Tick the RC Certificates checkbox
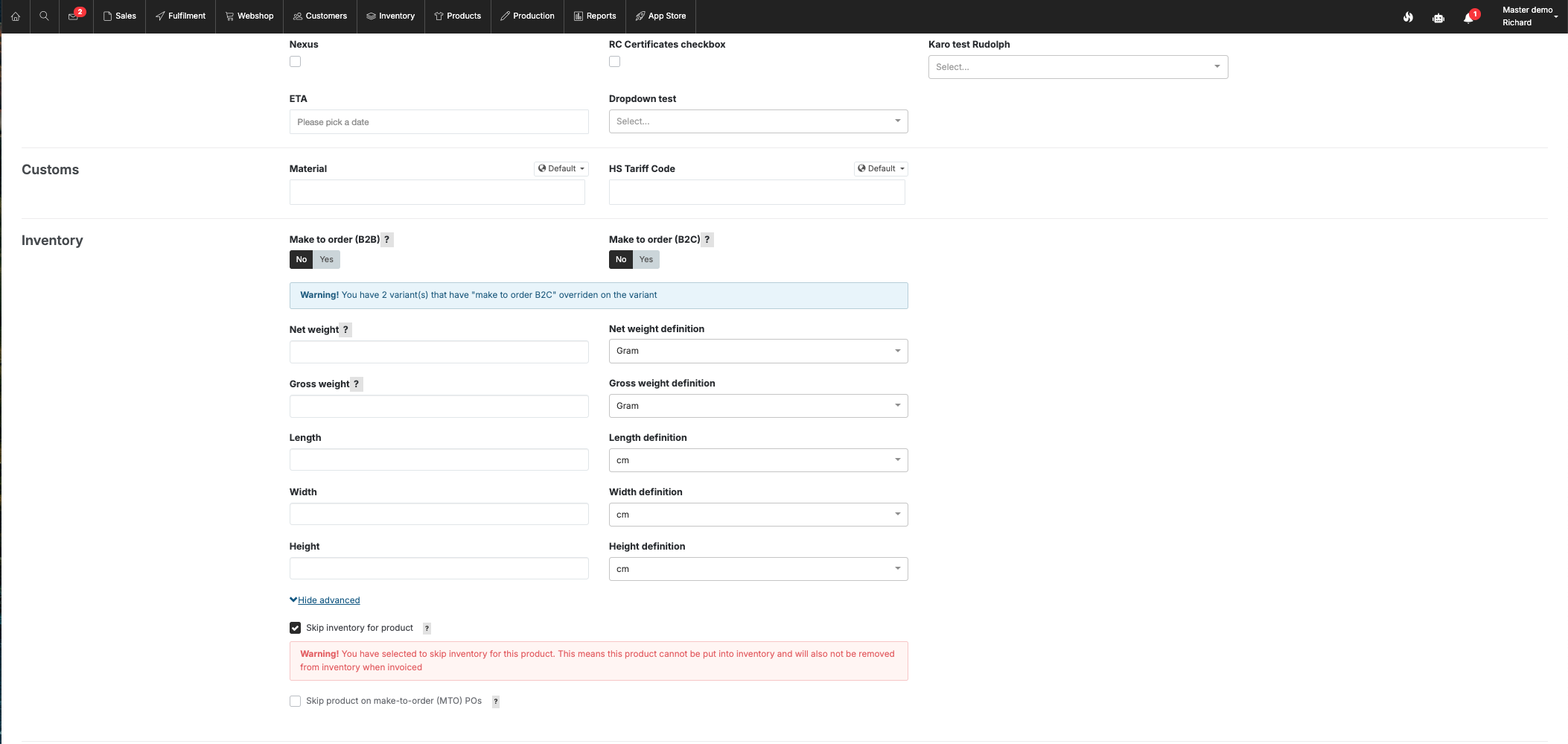The width and height of the screenshot is (1568, 744). coord(615,62)
